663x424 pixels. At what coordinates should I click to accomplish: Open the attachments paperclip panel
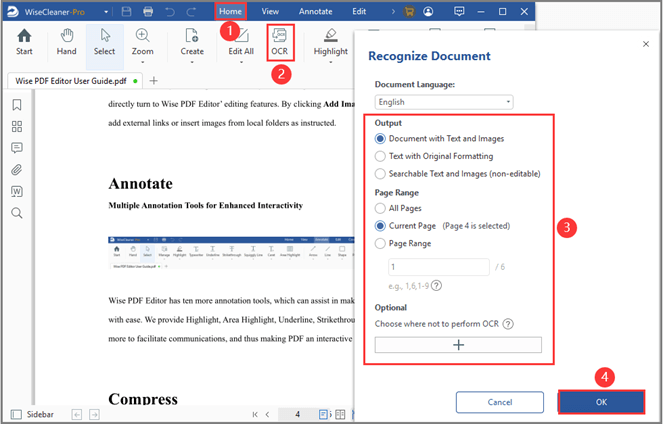click(16, 170)
